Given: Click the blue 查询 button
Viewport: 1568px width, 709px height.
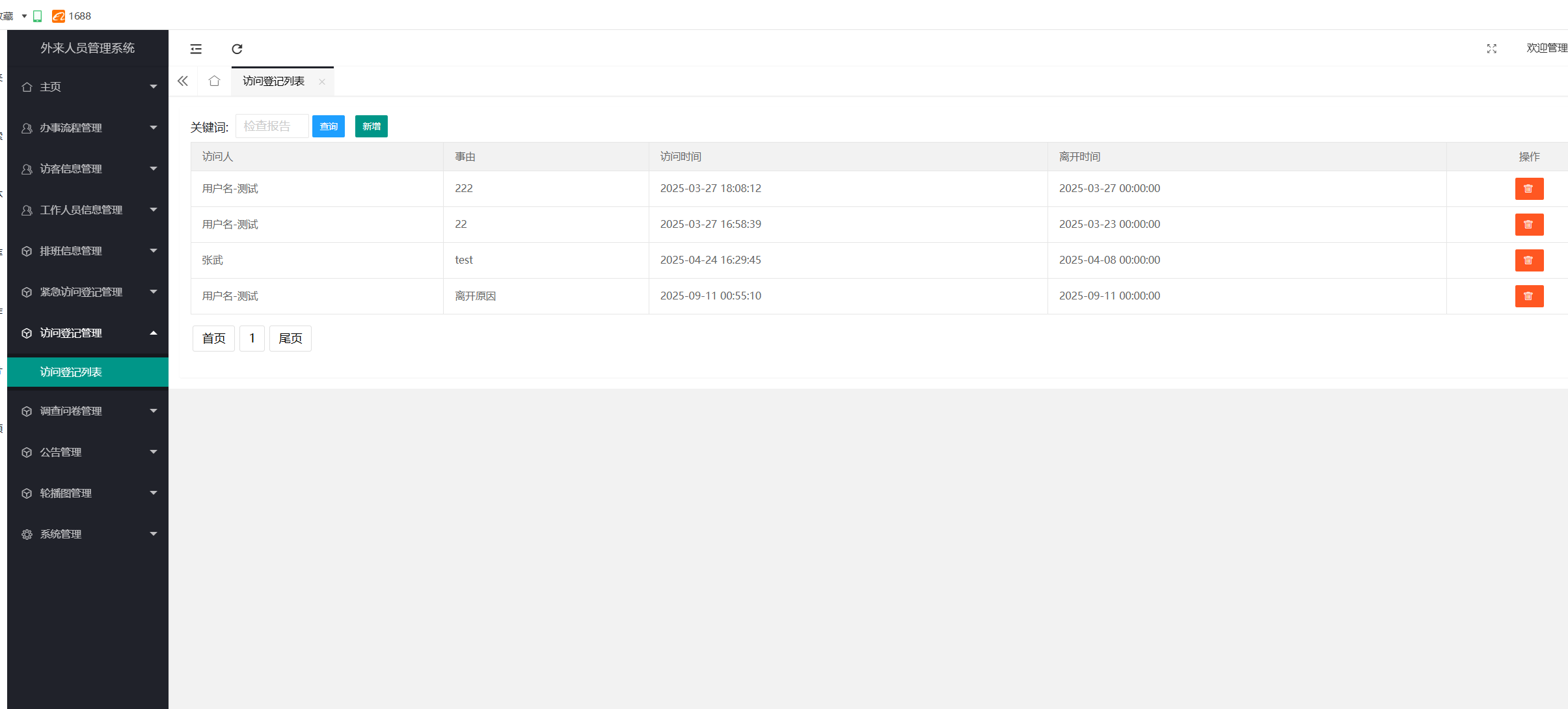Looking at the screenshot, I should [328, 126].
